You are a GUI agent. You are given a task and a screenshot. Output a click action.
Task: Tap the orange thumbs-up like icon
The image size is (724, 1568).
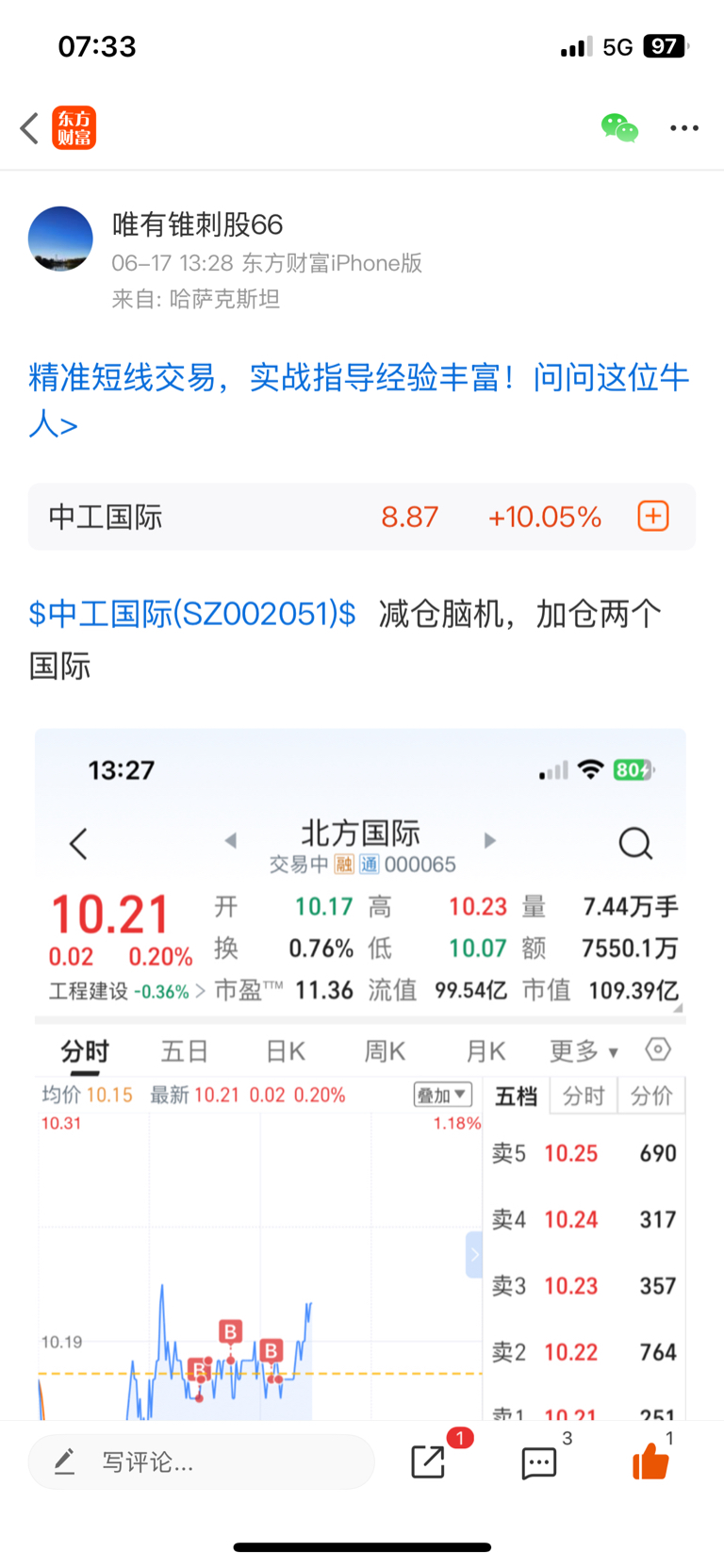(x=650, y=1461)
